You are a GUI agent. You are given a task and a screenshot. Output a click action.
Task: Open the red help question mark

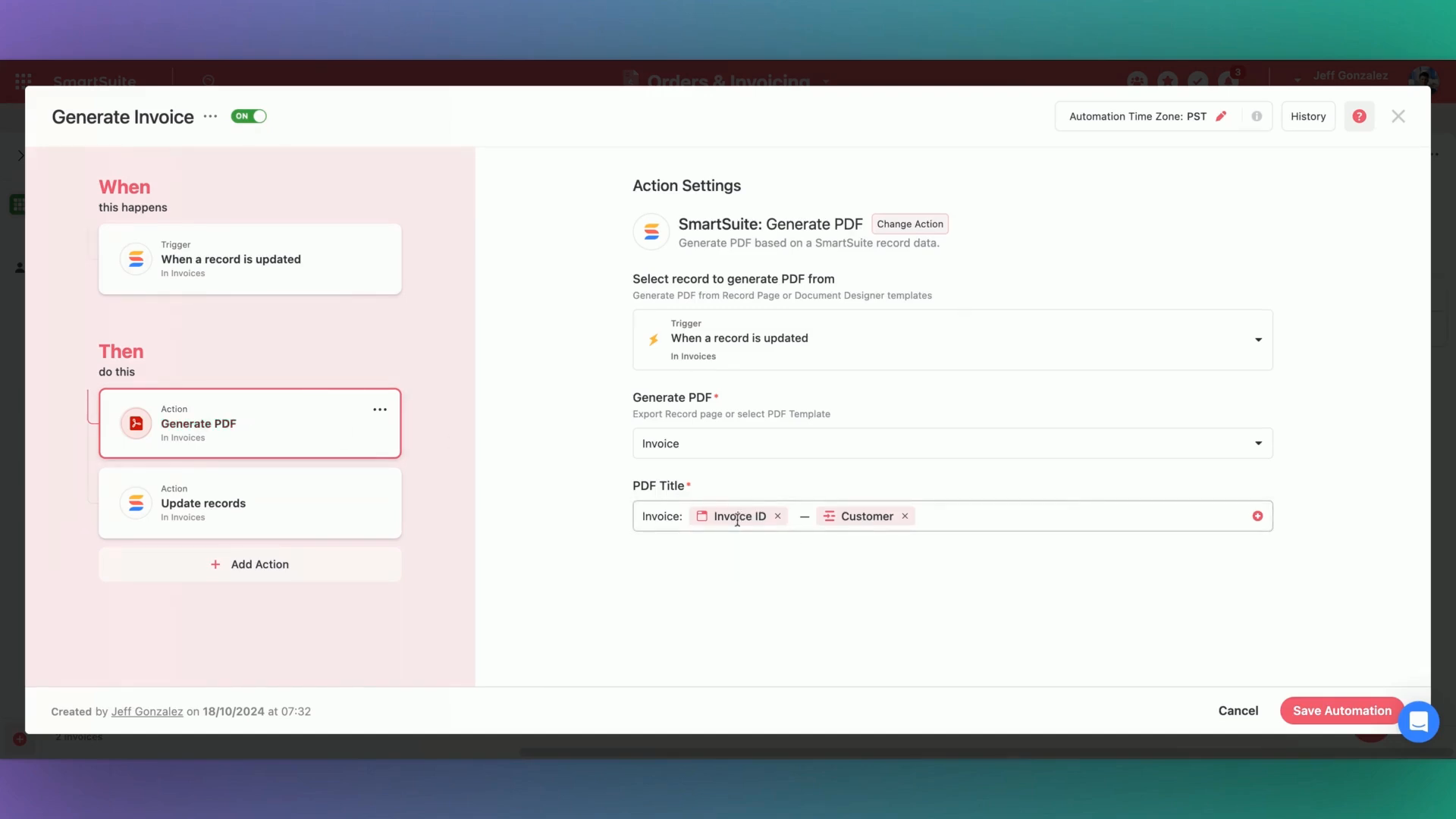click(1359, 116)
